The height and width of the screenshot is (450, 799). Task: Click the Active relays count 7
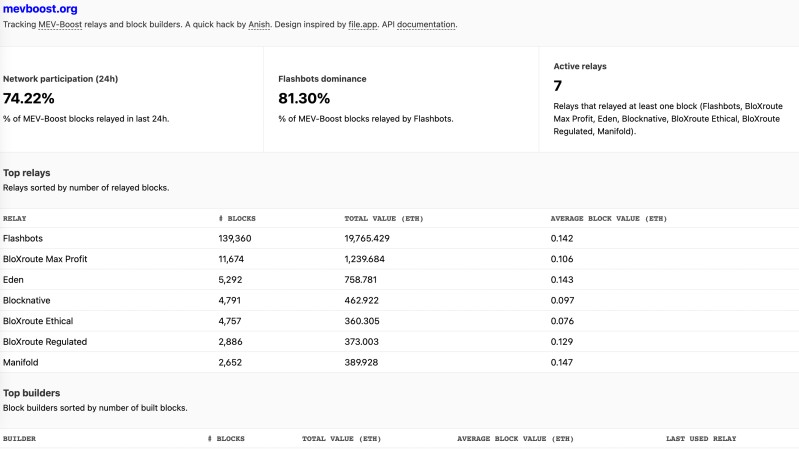559,87
